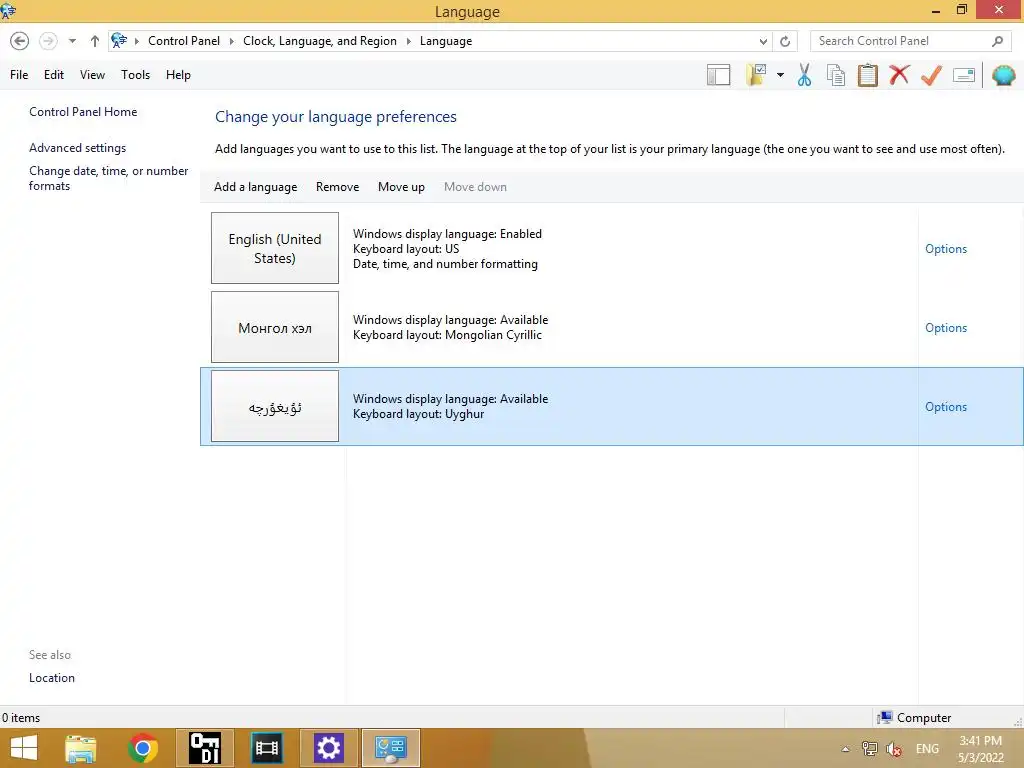The width and height of the screenshot is (1024, 768).
Task: Click Add a language
Action: [x=255, y=187]
